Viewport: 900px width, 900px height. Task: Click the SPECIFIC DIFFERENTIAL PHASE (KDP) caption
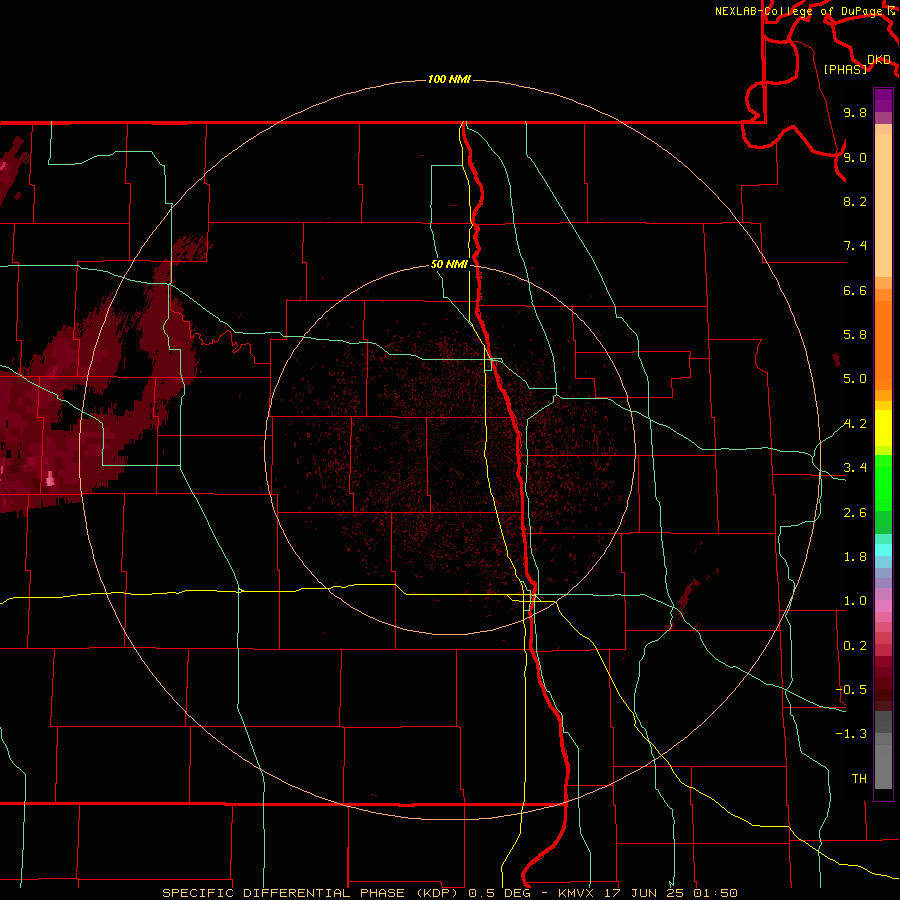pyautogui.click(x=312, y=893)
